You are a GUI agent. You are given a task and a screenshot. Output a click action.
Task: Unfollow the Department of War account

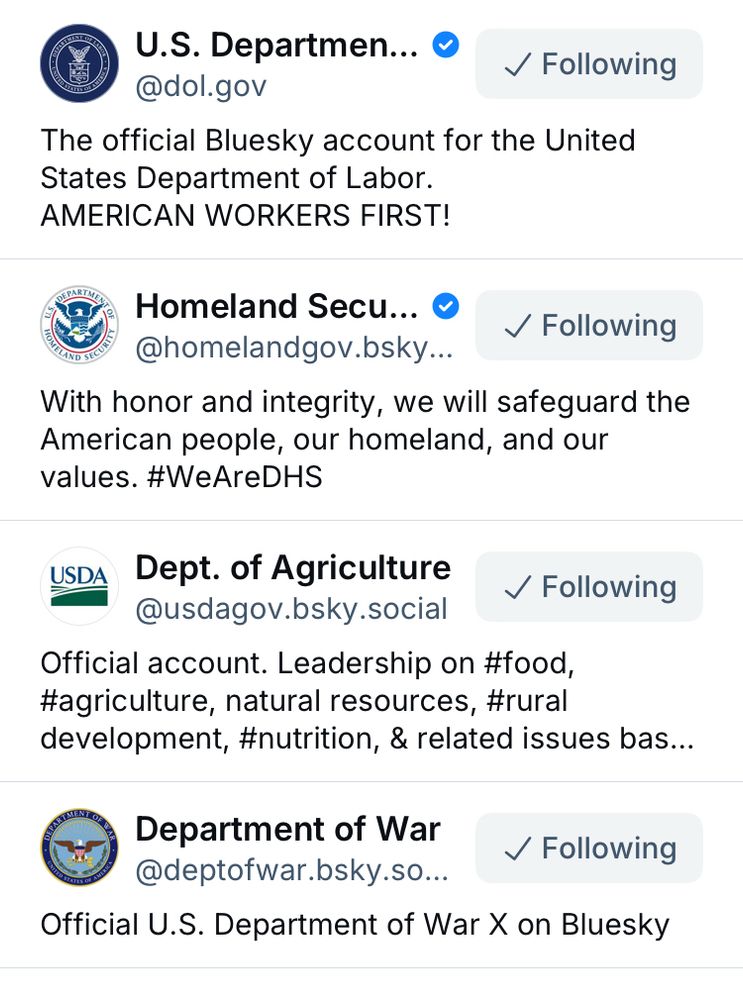pos(589,848)
